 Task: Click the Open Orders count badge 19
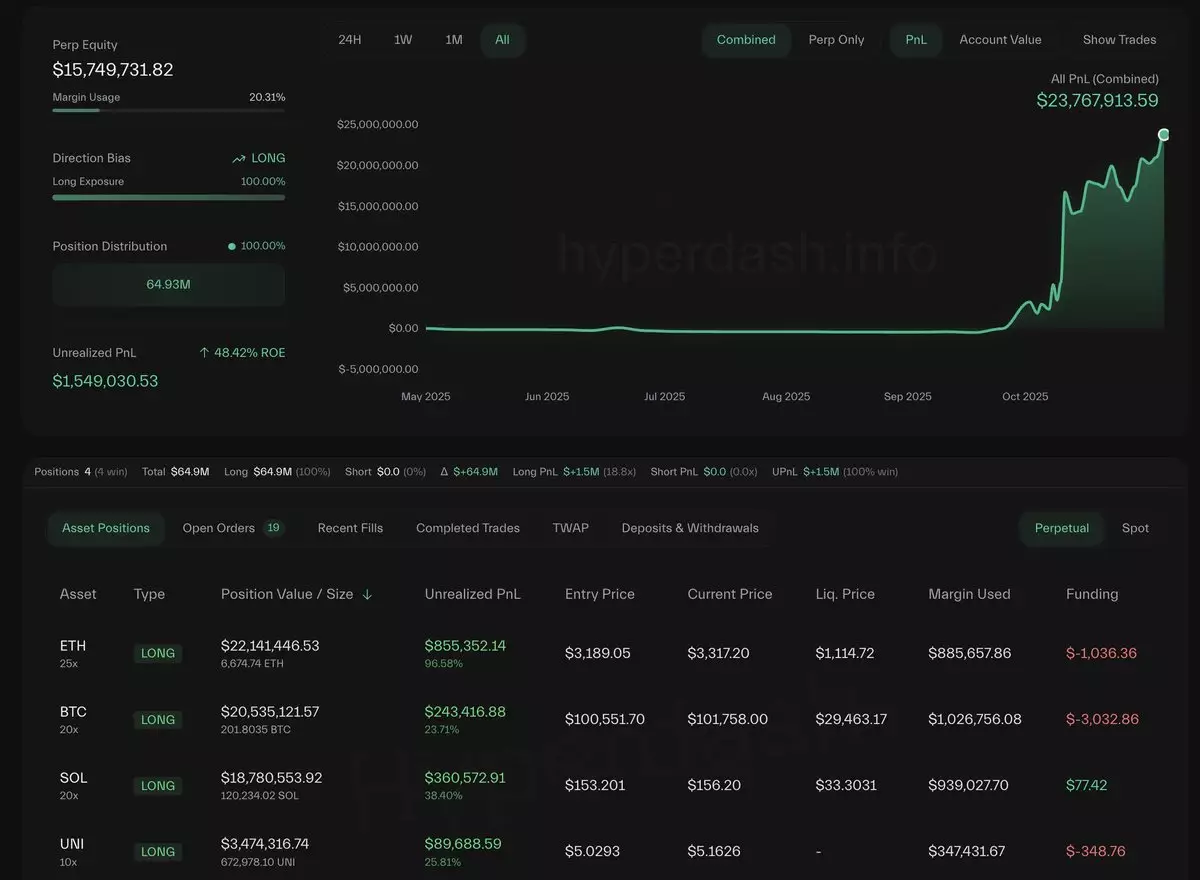click(273, 528)
